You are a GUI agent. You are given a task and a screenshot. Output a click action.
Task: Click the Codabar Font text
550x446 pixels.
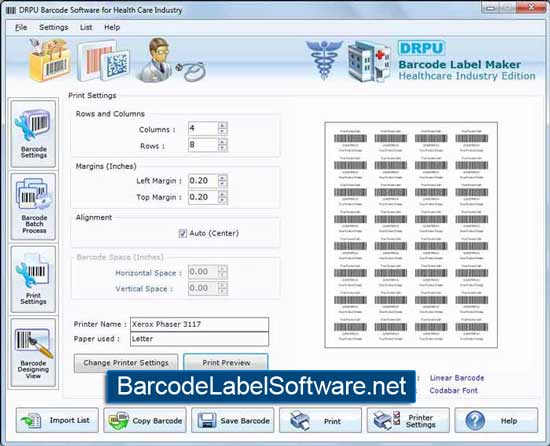[x=454, y=391]
